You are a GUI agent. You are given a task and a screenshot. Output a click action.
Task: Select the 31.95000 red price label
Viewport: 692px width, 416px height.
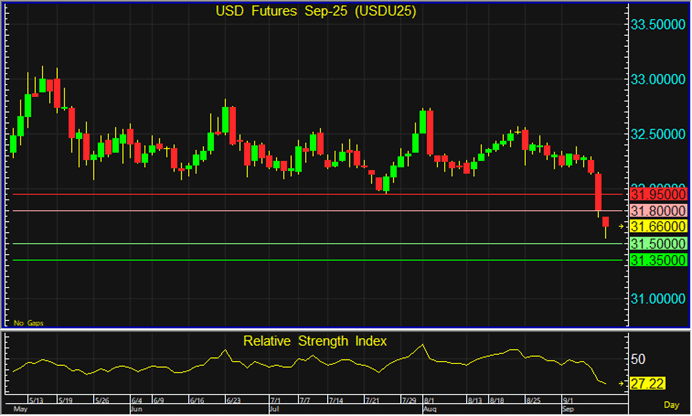click(x=657, y=195)
